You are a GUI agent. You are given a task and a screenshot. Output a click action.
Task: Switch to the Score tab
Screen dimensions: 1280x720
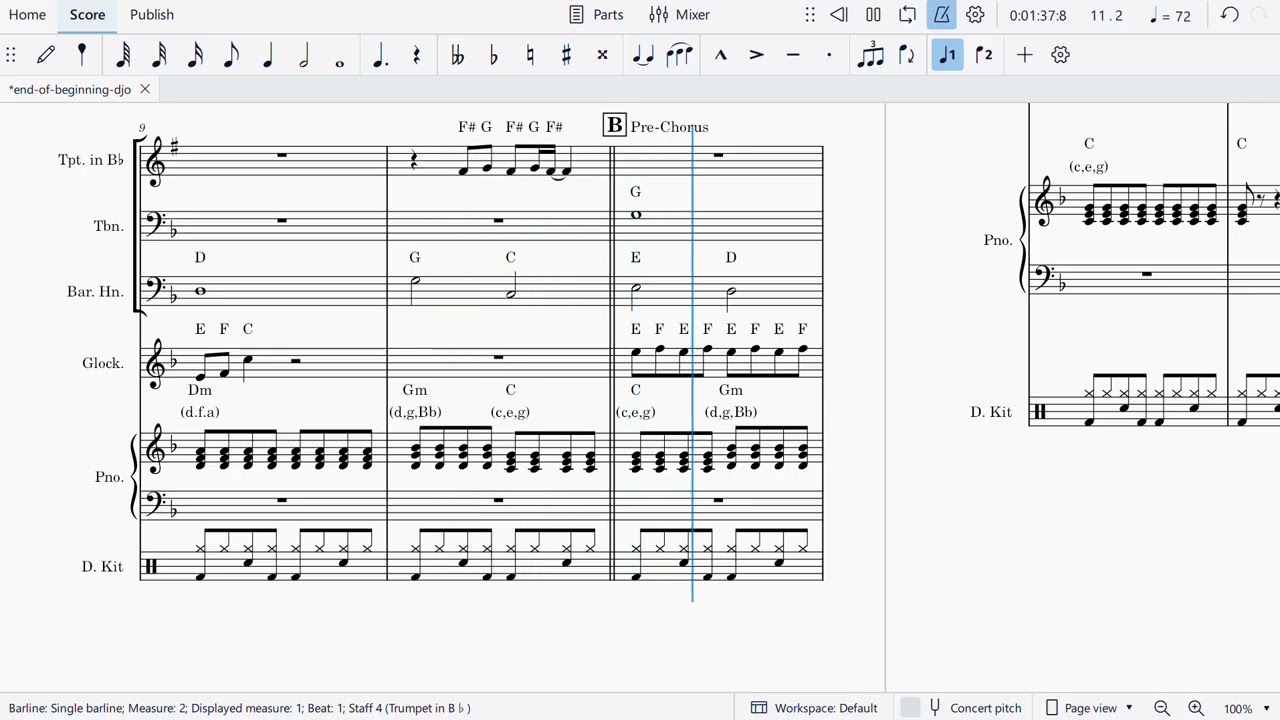click(x=87, y=15)
